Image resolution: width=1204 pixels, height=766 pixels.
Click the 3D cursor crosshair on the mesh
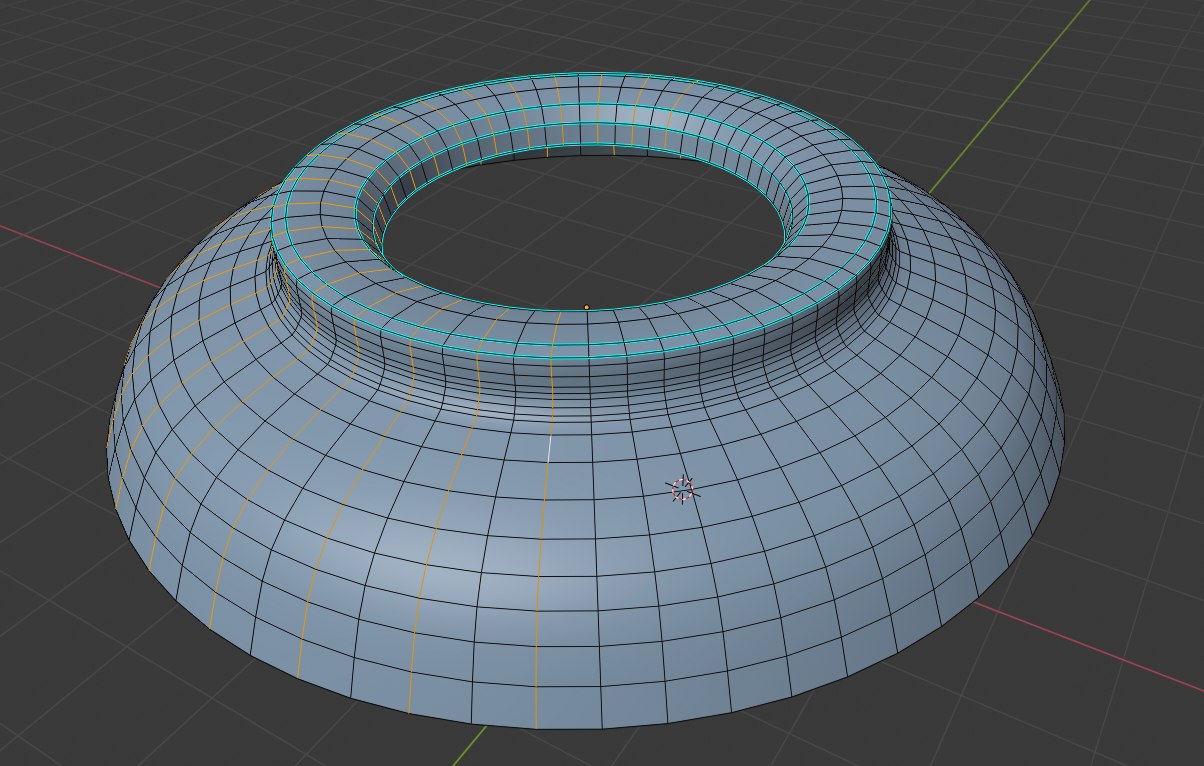coord(683,489)
